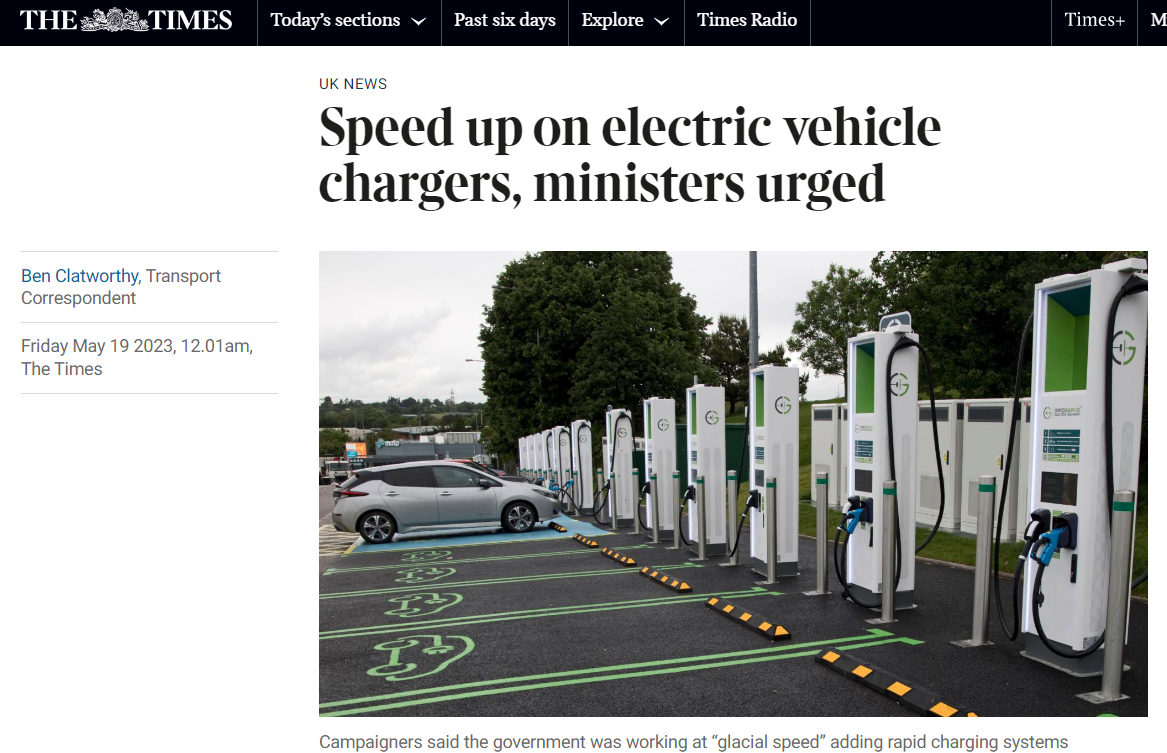Click Transport Correspondent byline text
This screenshot has height=753, width=1167.
click(121, 287)
